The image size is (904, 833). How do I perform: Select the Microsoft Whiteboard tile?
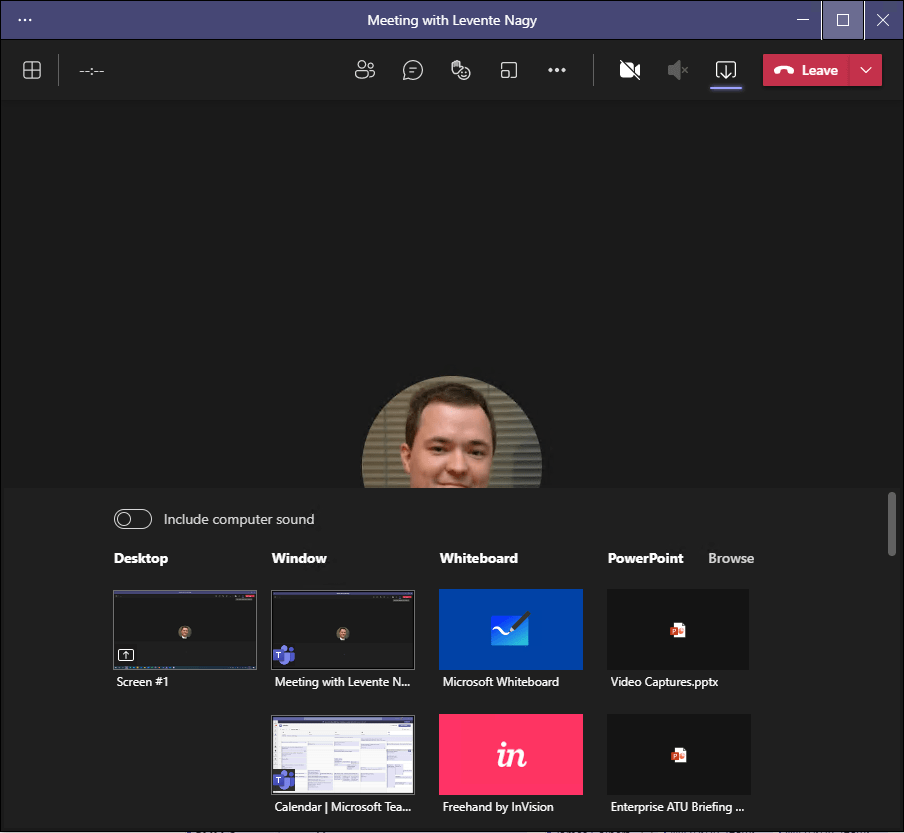pyautogui.click(x=511, y=629)
